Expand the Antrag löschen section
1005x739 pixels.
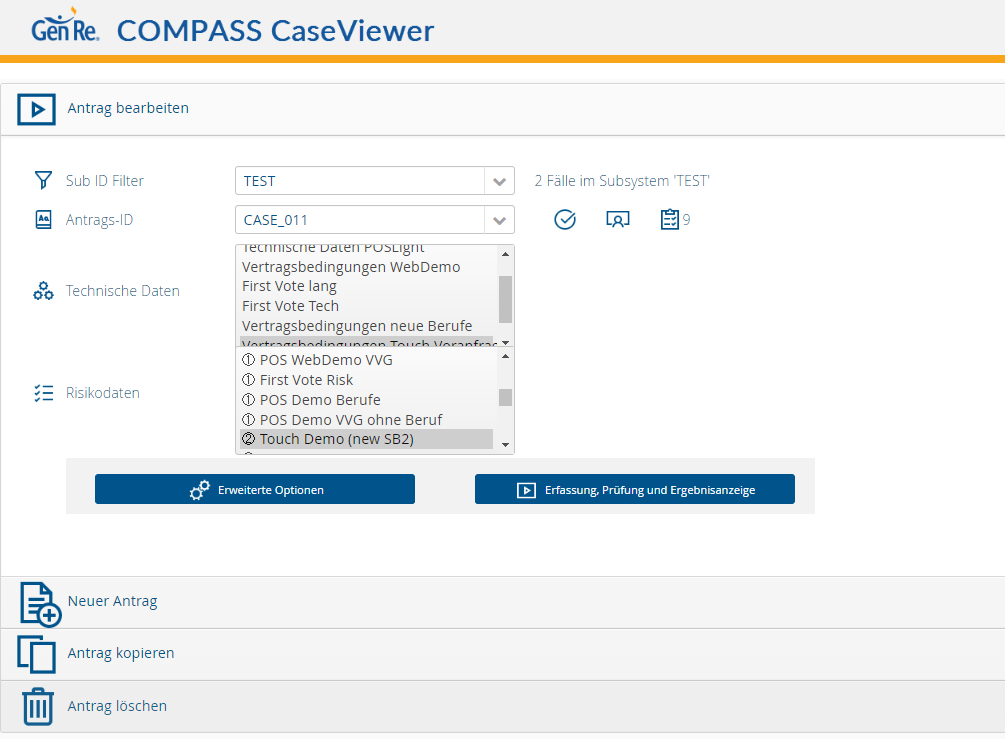pyautogui.click(x=502, y=706)
